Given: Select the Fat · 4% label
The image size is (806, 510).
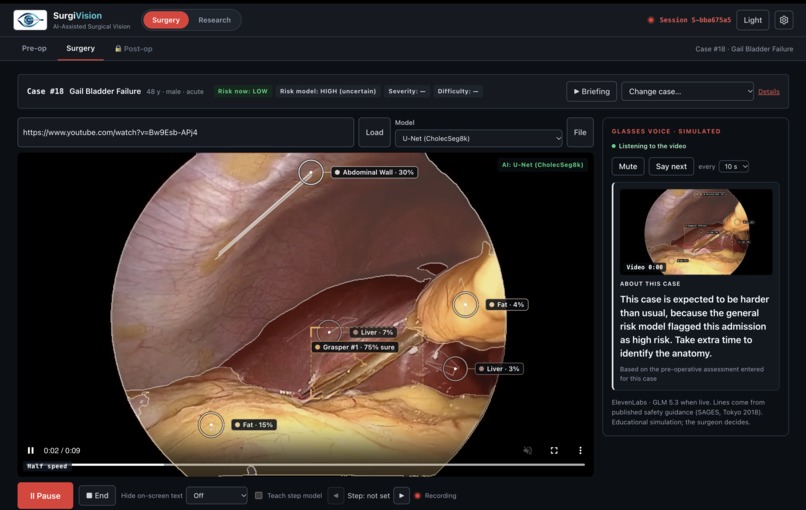Looking at the screenshot, I should point(507,304).
